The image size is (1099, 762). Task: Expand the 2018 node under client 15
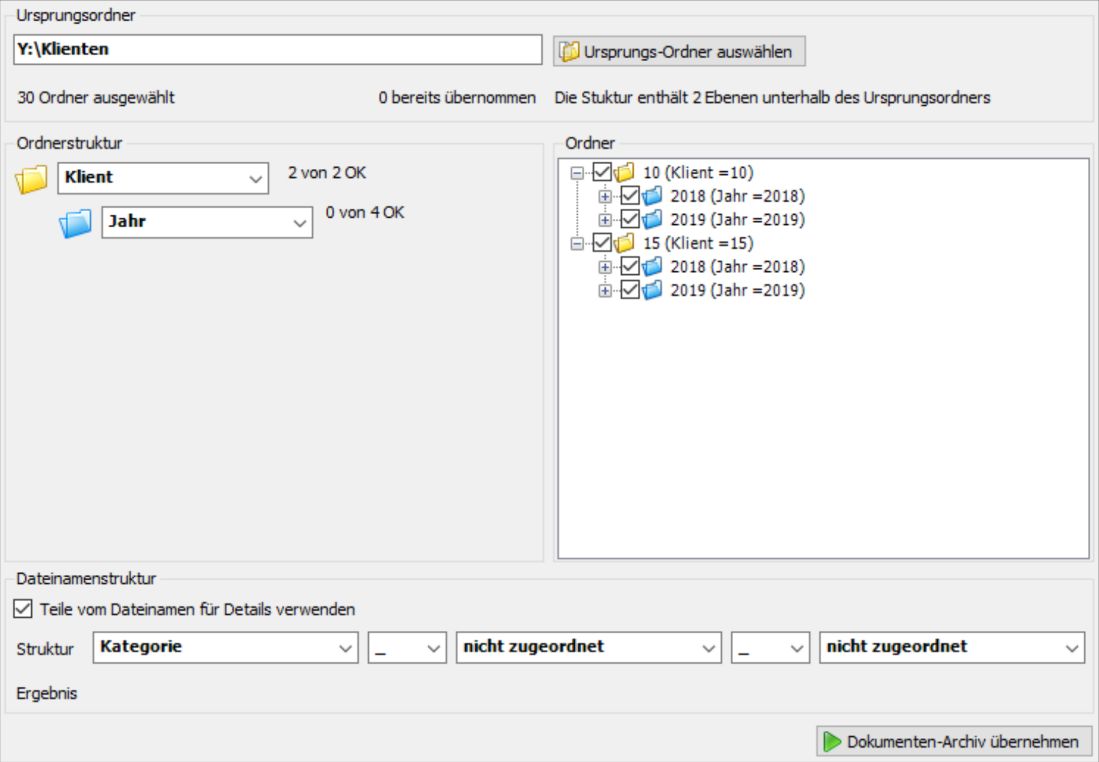(x=604, y=267)
